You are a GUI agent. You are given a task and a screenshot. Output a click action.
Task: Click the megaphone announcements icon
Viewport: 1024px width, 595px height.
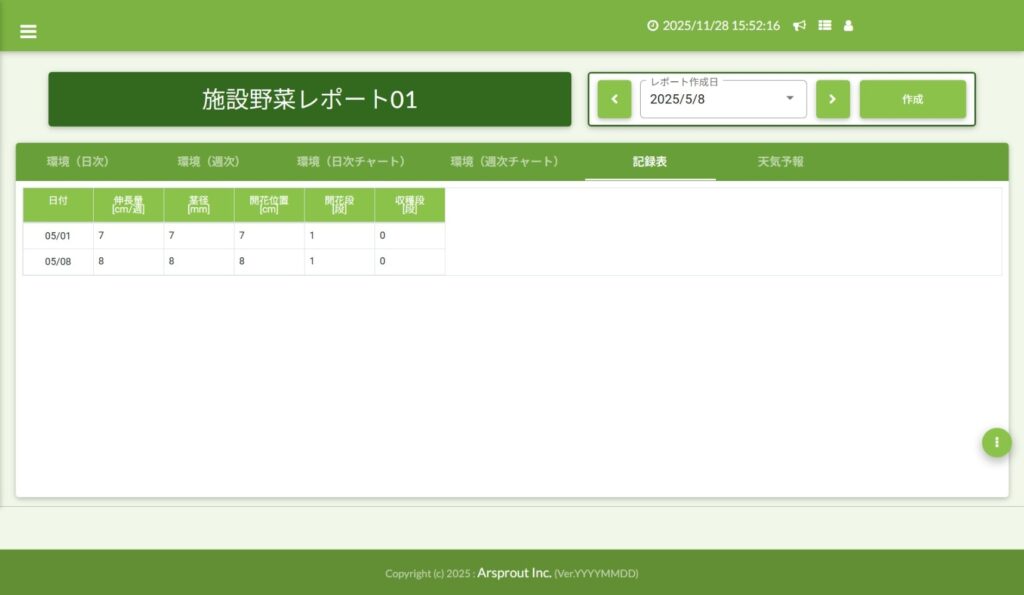click(x=799, y=26)
